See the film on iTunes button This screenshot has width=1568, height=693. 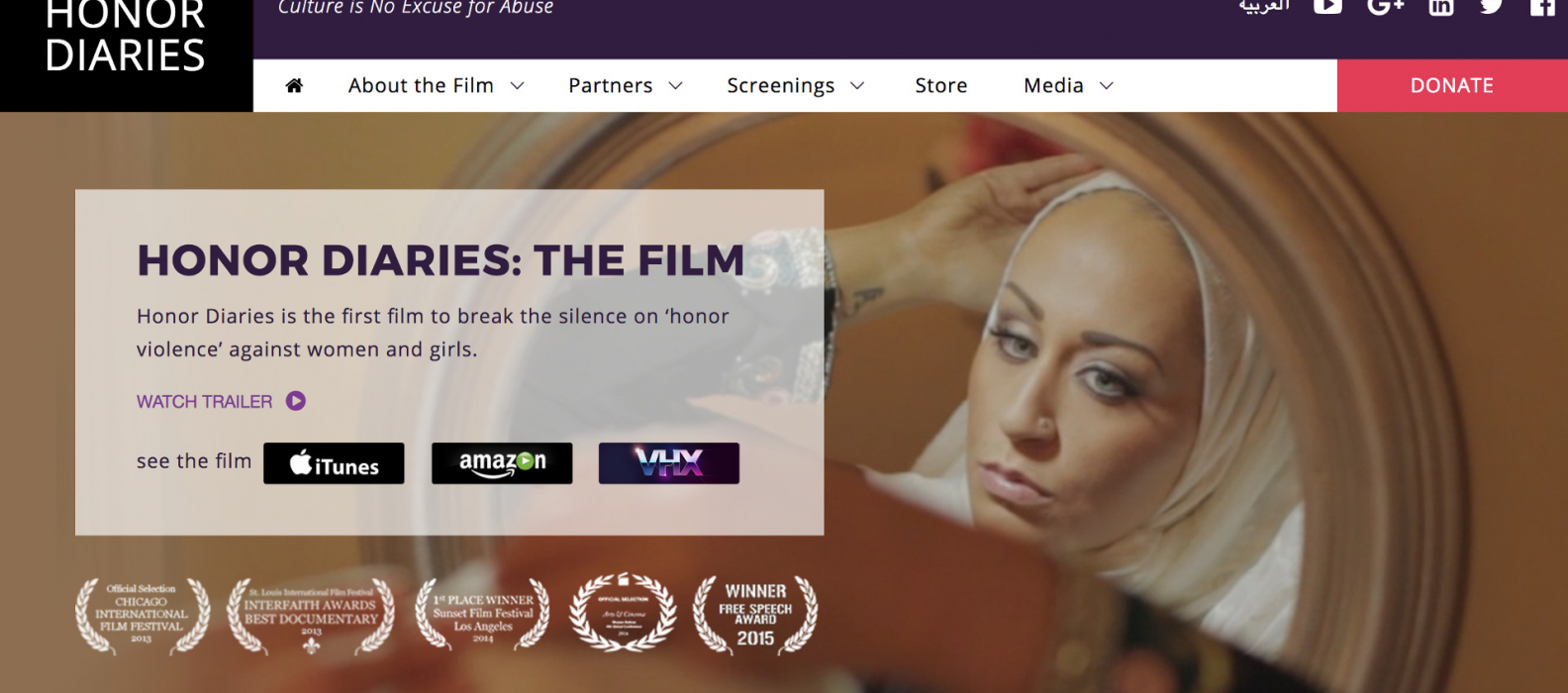pyautogui.click(x=334, y=463)
